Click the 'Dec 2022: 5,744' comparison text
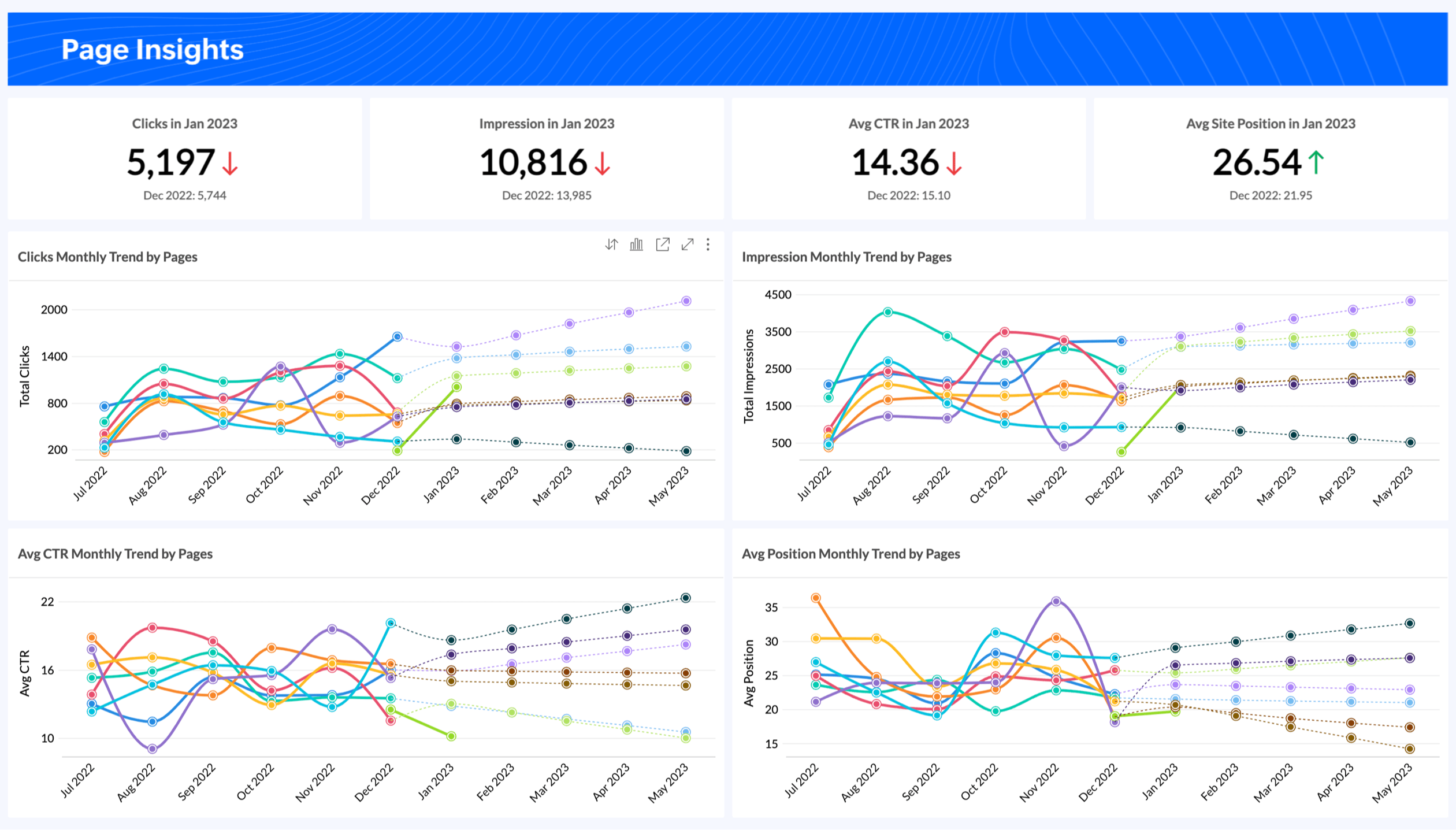The image size is (1456, 830). [185, 195]
